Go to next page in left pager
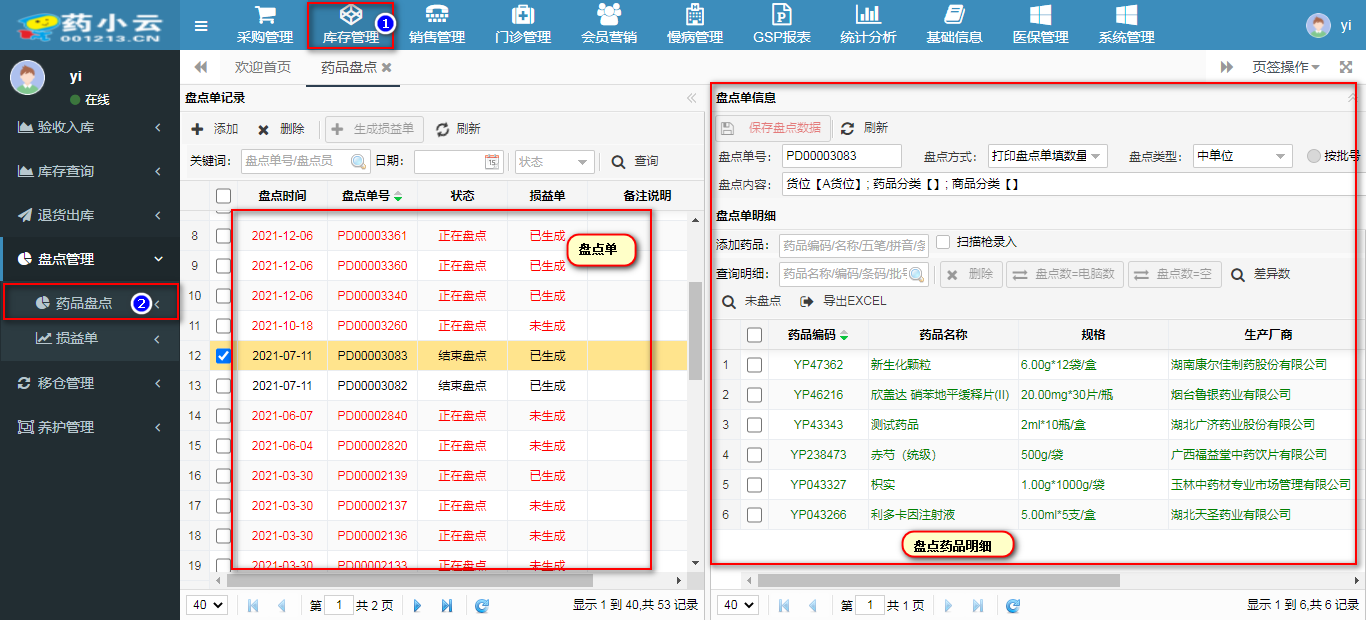The height and width of the screenshot is (620, 1366). [x=418, y=605]
